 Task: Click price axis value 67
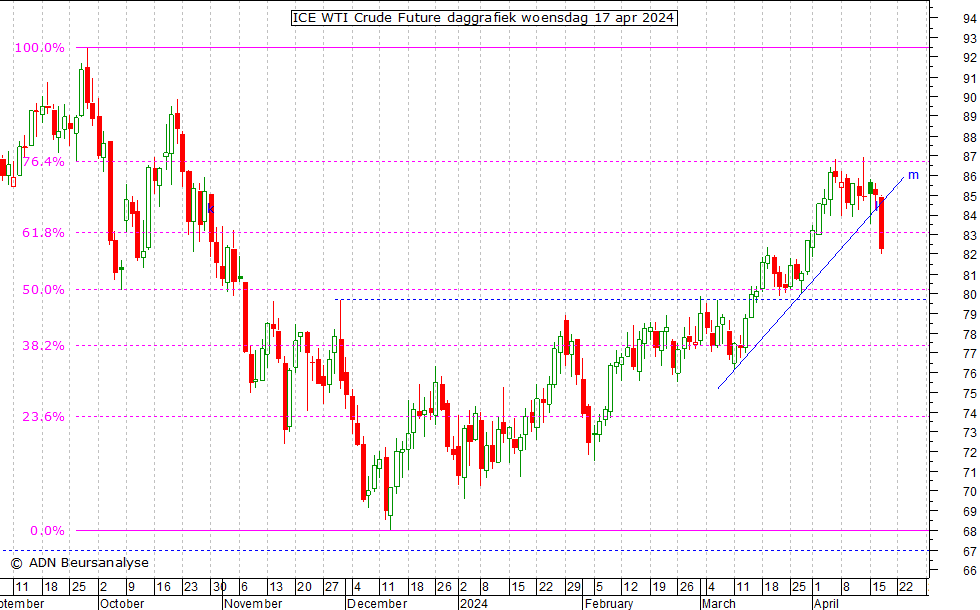(x=969, y=552)
